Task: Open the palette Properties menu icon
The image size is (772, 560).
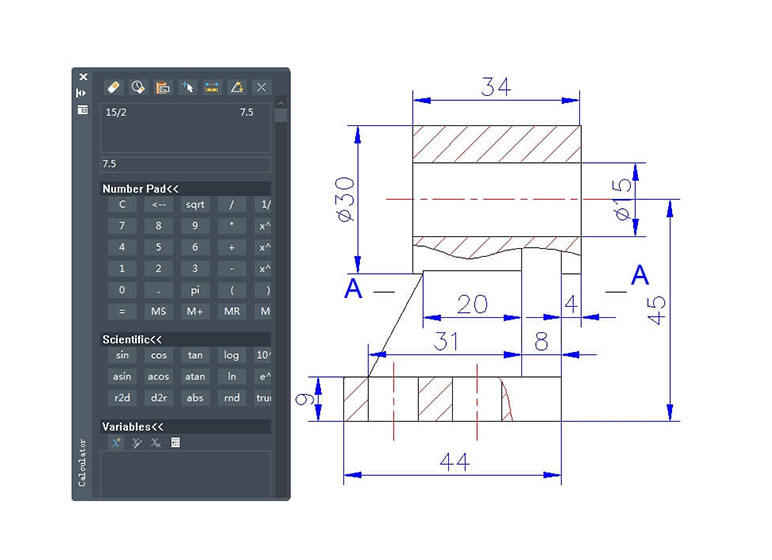Action: [x=83, y=109]
